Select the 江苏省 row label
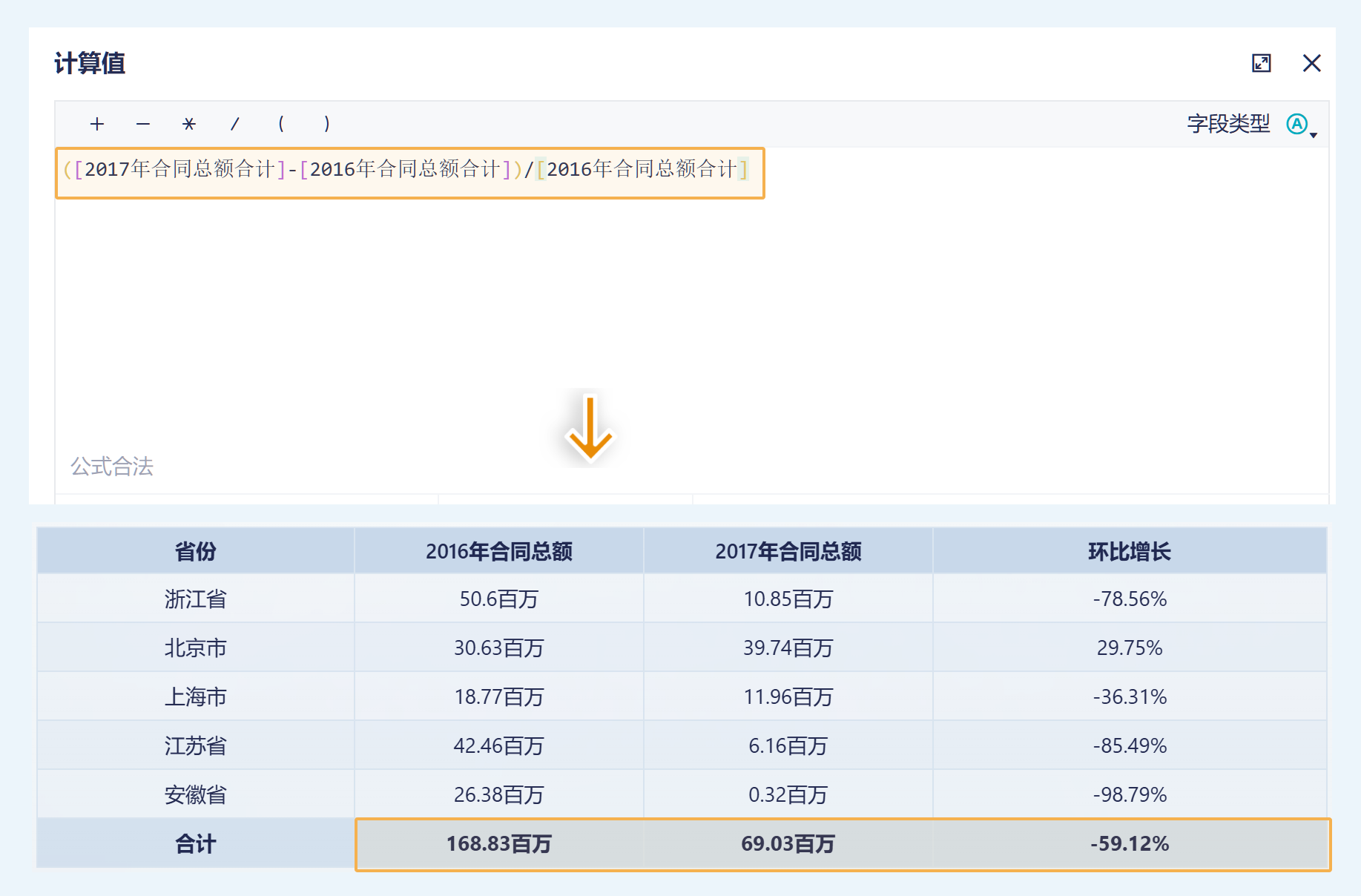Screen dimensions: 1361x896 pyautogui.click(x=196, y=745)
